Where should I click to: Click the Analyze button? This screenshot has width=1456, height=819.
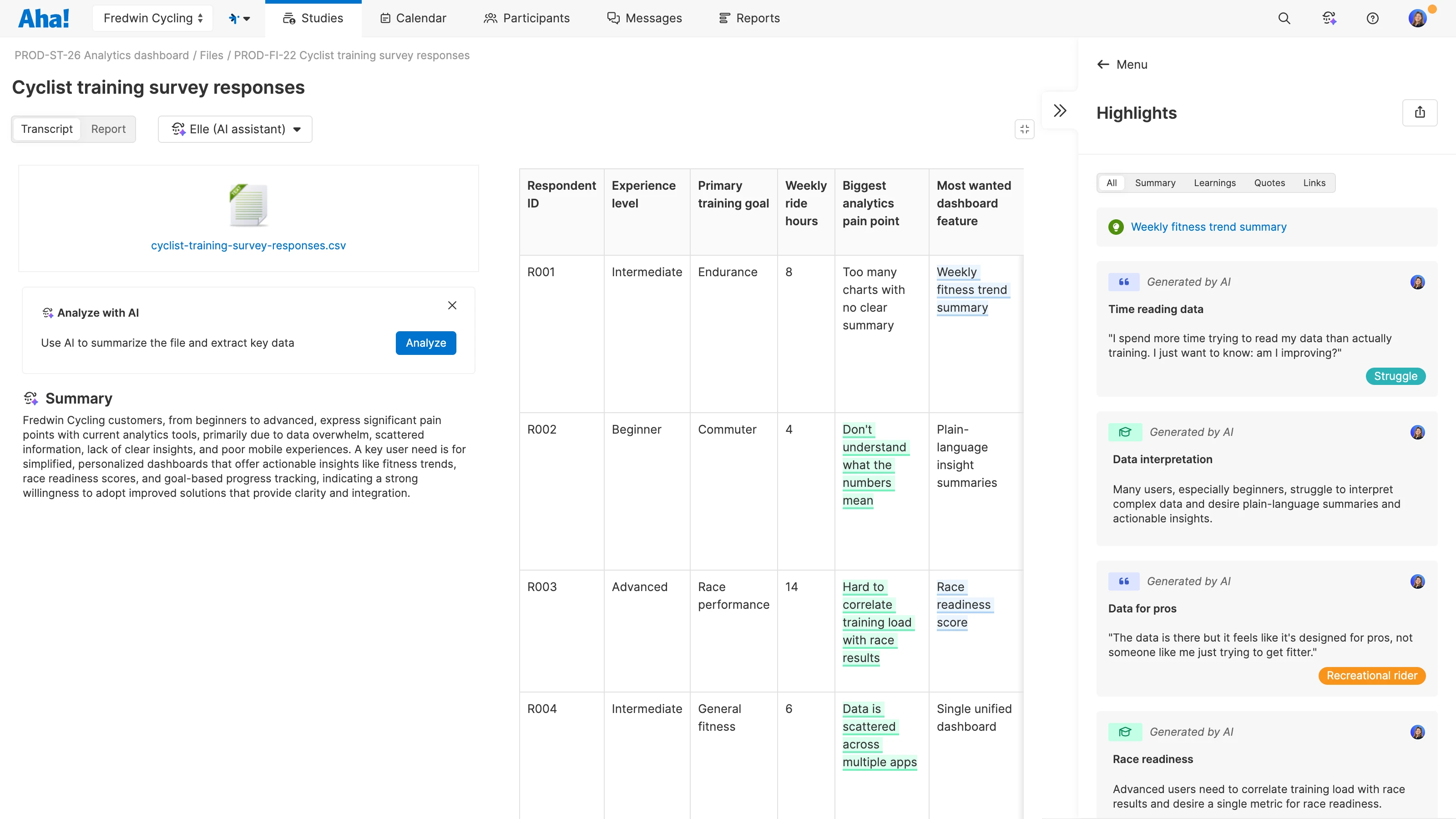425,343
